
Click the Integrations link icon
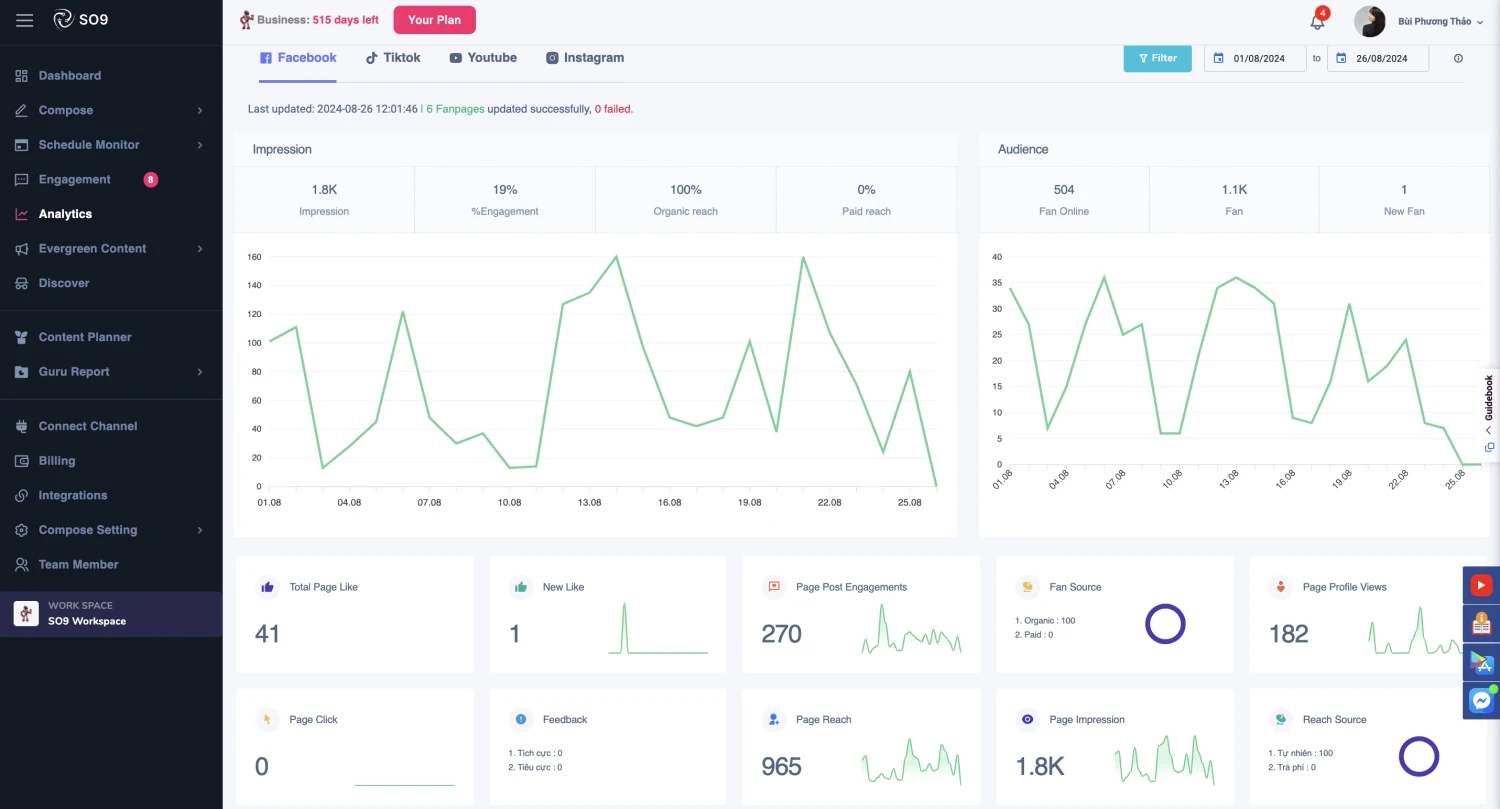click(21, 495)
